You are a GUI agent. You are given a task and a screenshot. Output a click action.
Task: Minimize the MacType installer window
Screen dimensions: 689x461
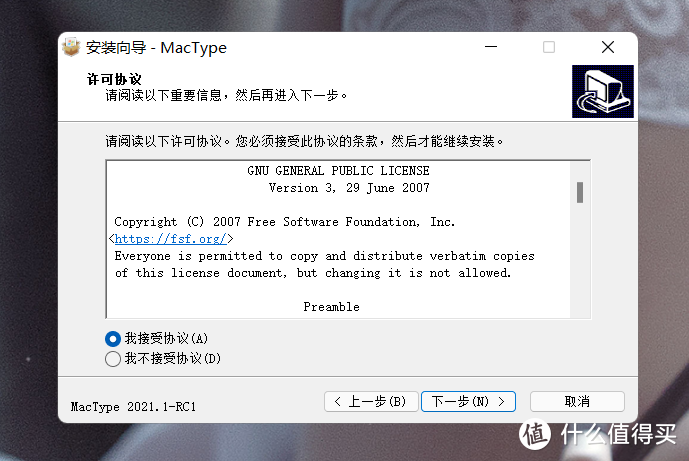491,47
